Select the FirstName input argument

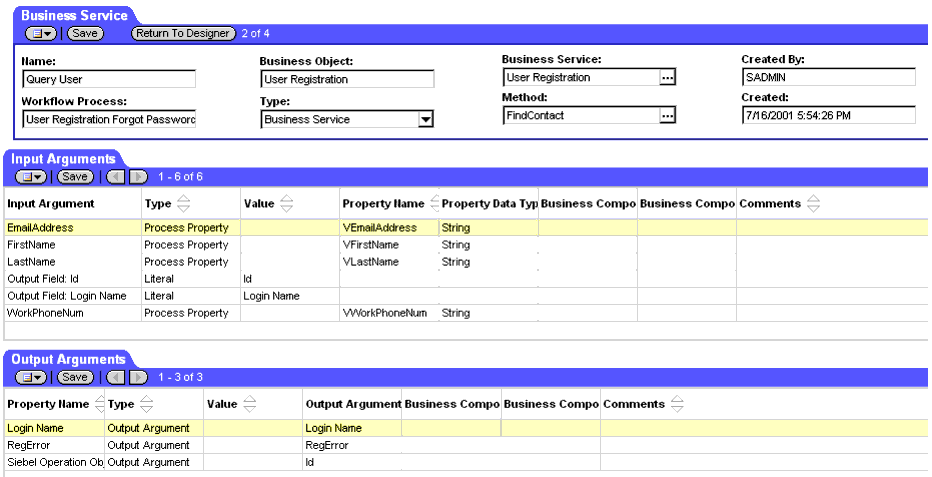point(31,245)
